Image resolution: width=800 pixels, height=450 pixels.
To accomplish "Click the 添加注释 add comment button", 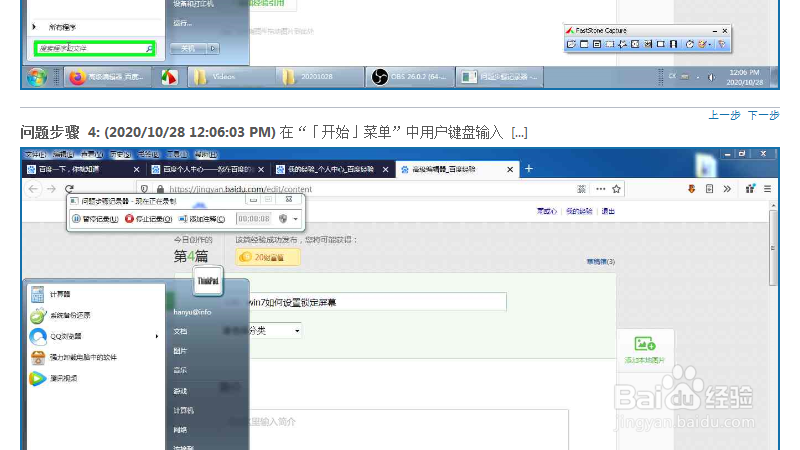I will click(202, 219).
